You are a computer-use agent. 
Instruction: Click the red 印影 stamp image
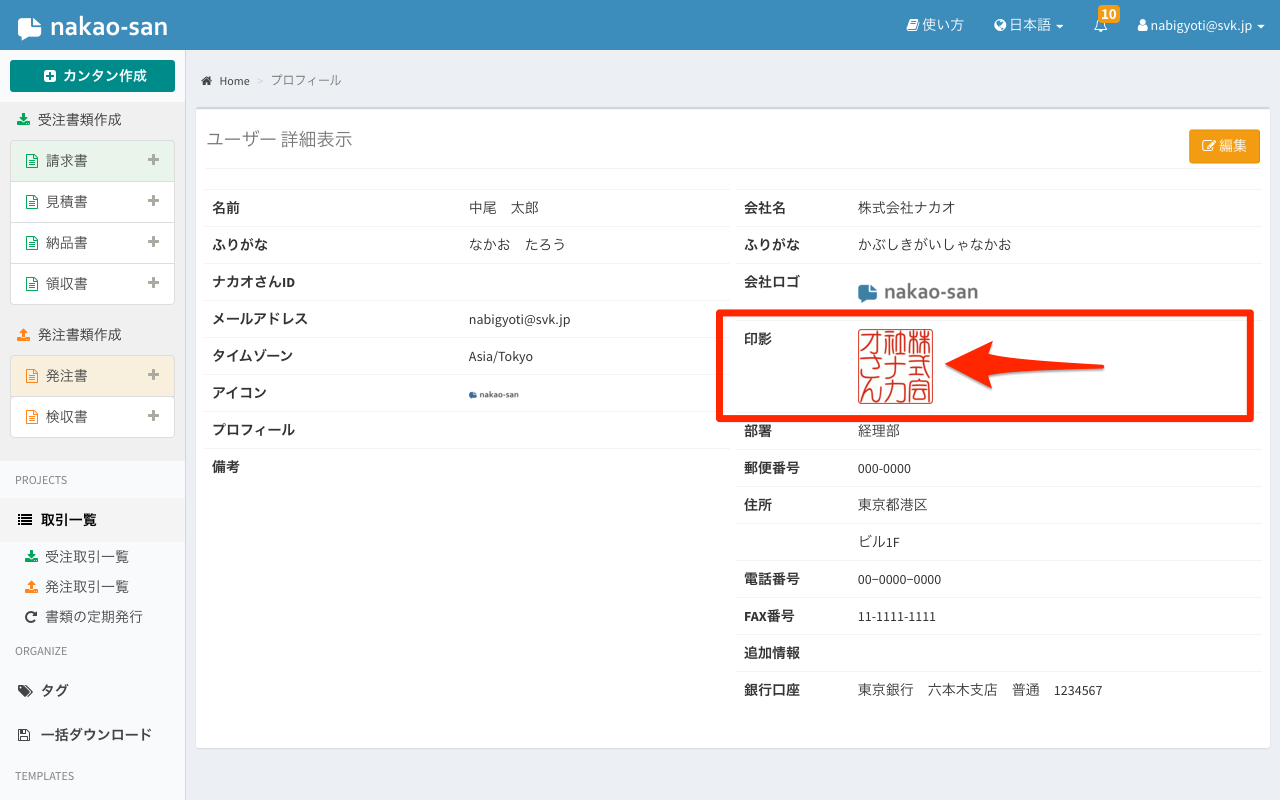(x=895, y=366)
